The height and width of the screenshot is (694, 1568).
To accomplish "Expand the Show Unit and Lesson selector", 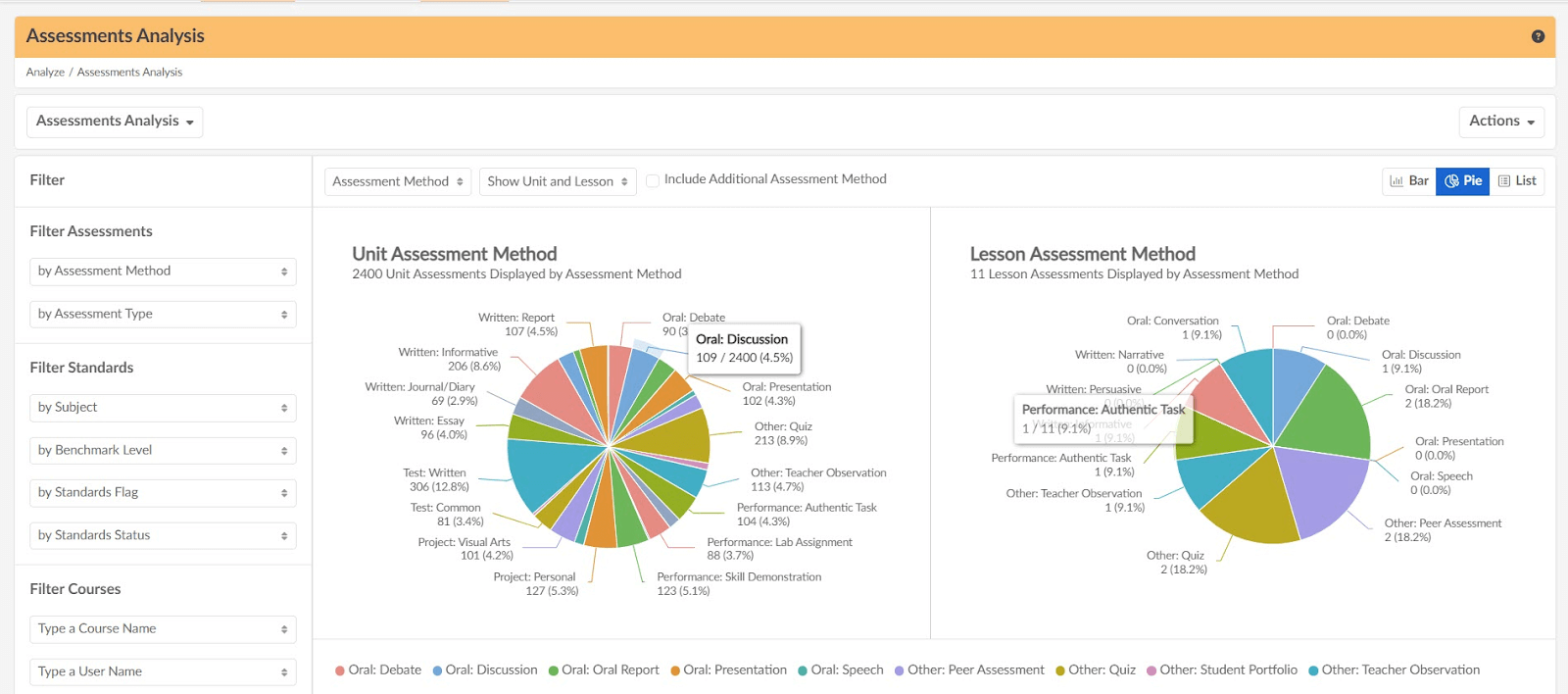I will click(557, 181).
